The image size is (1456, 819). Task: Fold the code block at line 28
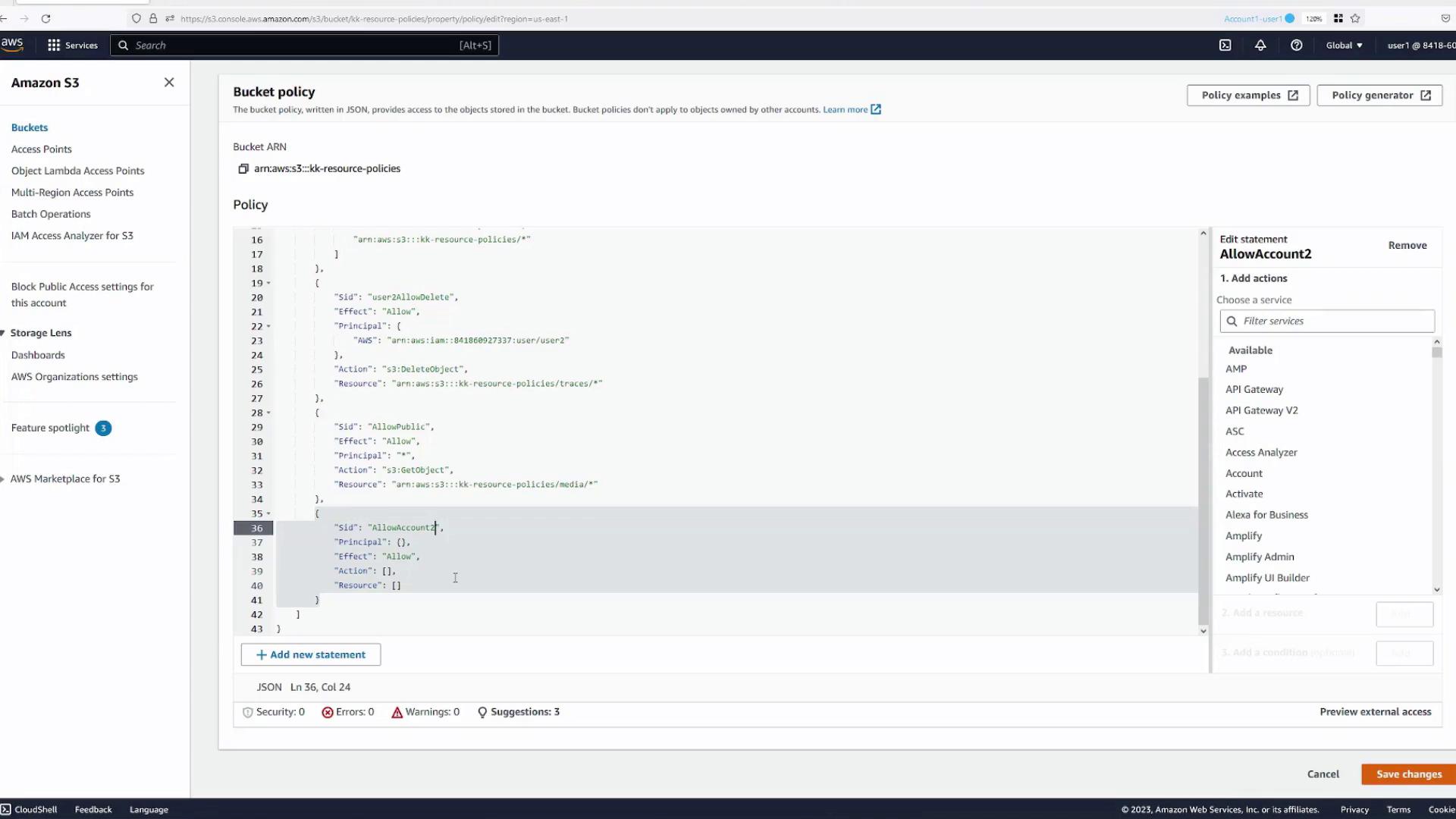pyautogui.click(x=268, y=413)
